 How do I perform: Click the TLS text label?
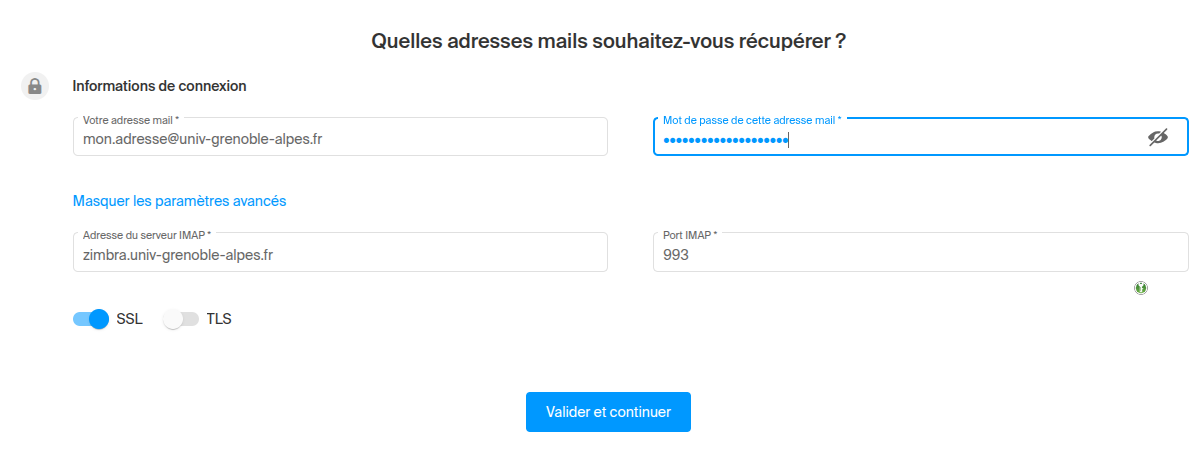coord(219,320)
